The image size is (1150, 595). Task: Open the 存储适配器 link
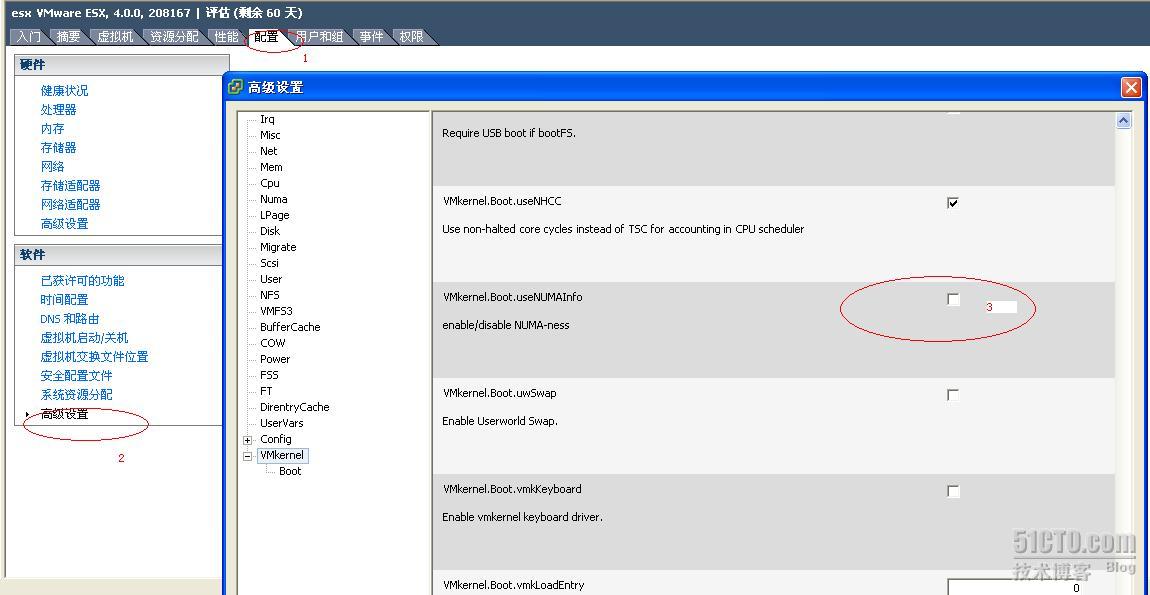tap(70, 186)
